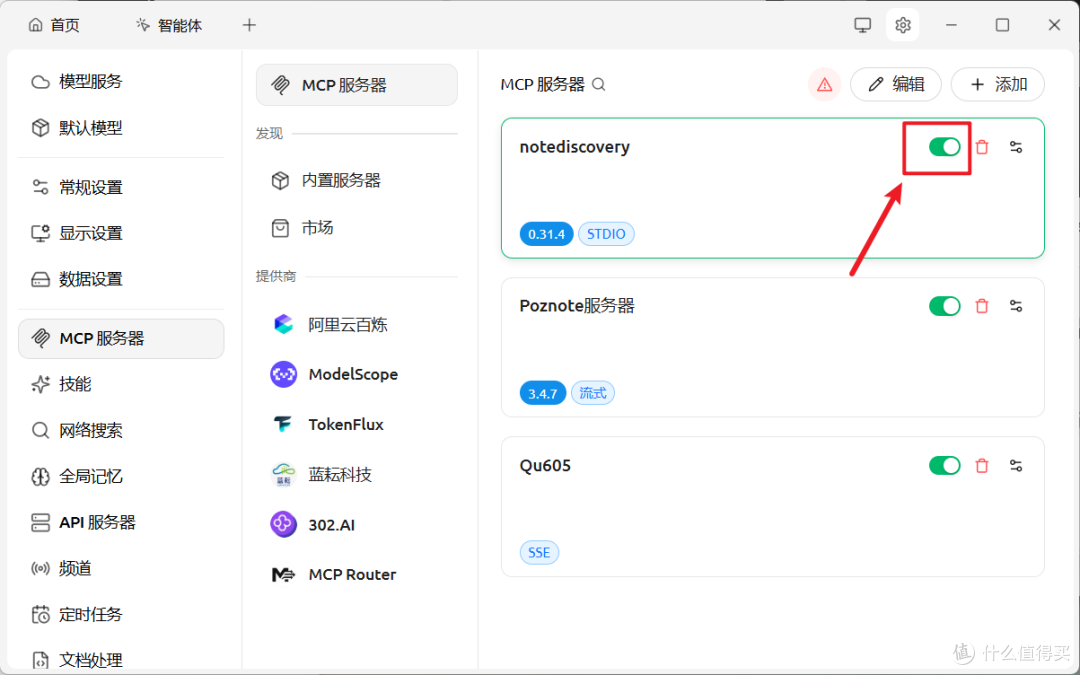Open the 市场 marketplace
1080x675 pixels.
357,228
